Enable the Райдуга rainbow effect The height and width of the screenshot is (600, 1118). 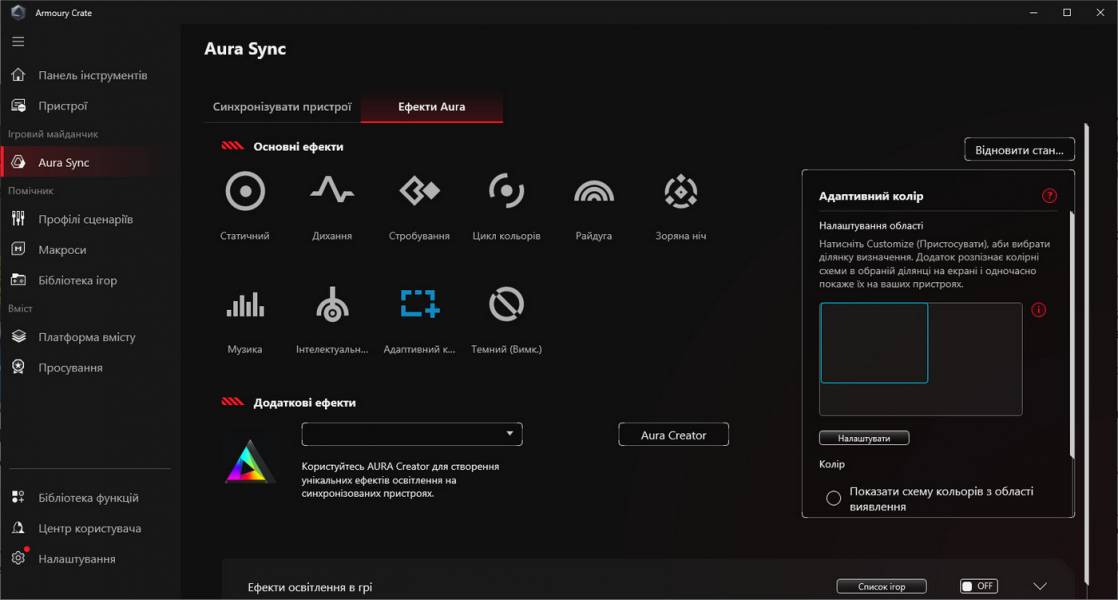pos(593,191)
